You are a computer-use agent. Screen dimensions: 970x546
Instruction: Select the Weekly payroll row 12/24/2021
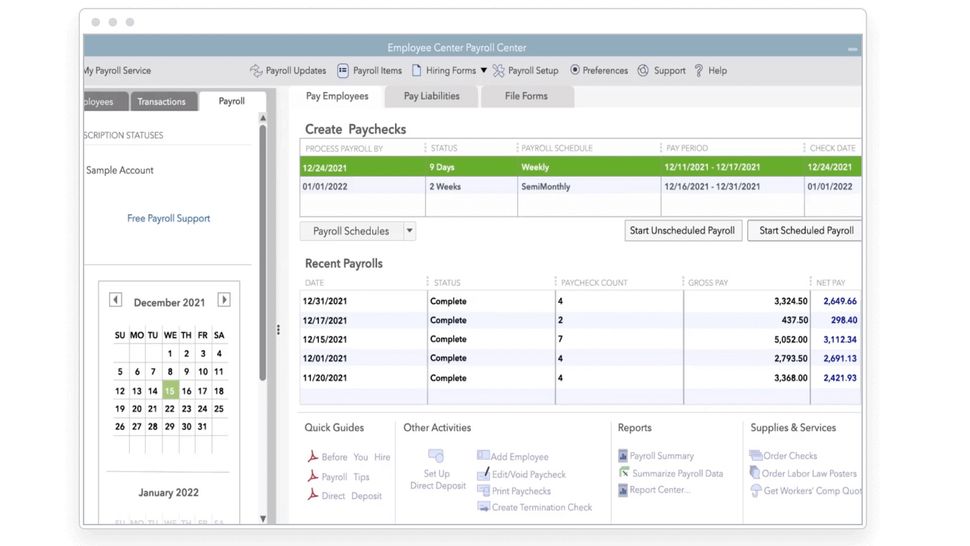580,167
